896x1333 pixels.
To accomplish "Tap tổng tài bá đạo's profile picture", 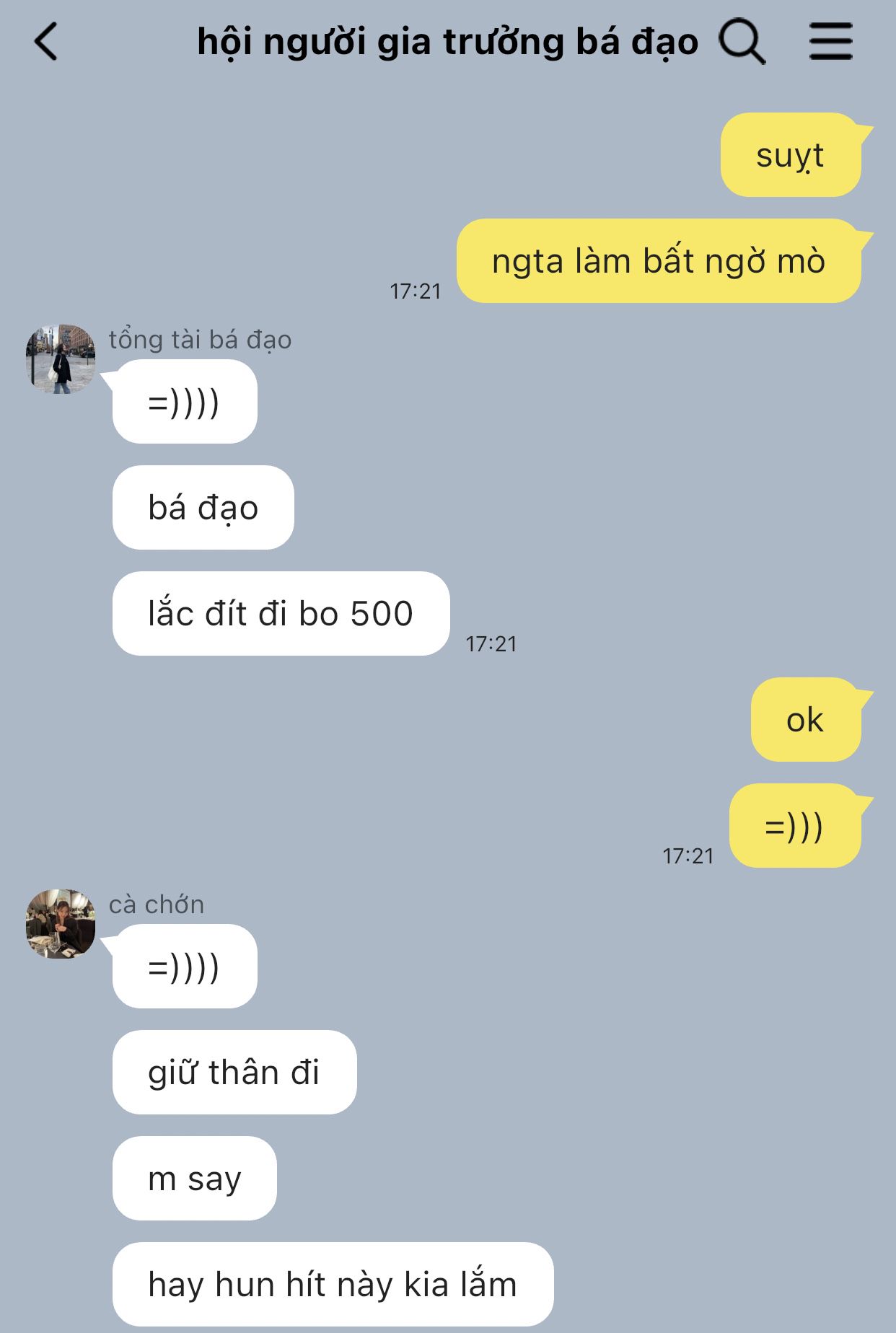I will point(61,358).
